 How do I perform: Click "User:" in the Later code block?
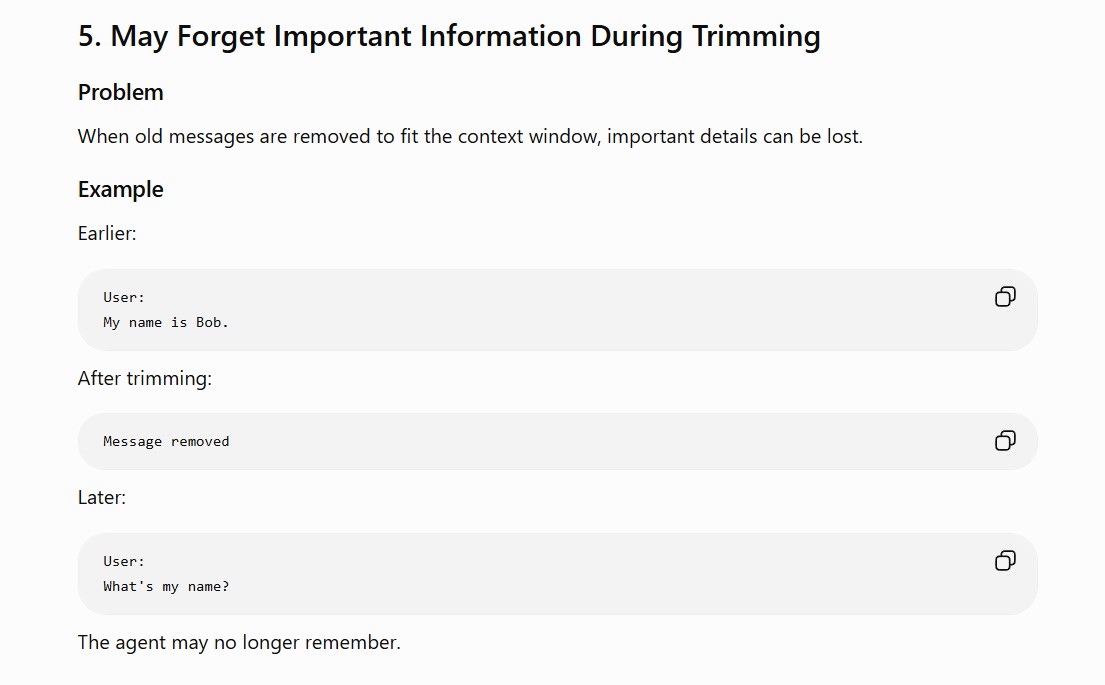[x=124, y=562]
